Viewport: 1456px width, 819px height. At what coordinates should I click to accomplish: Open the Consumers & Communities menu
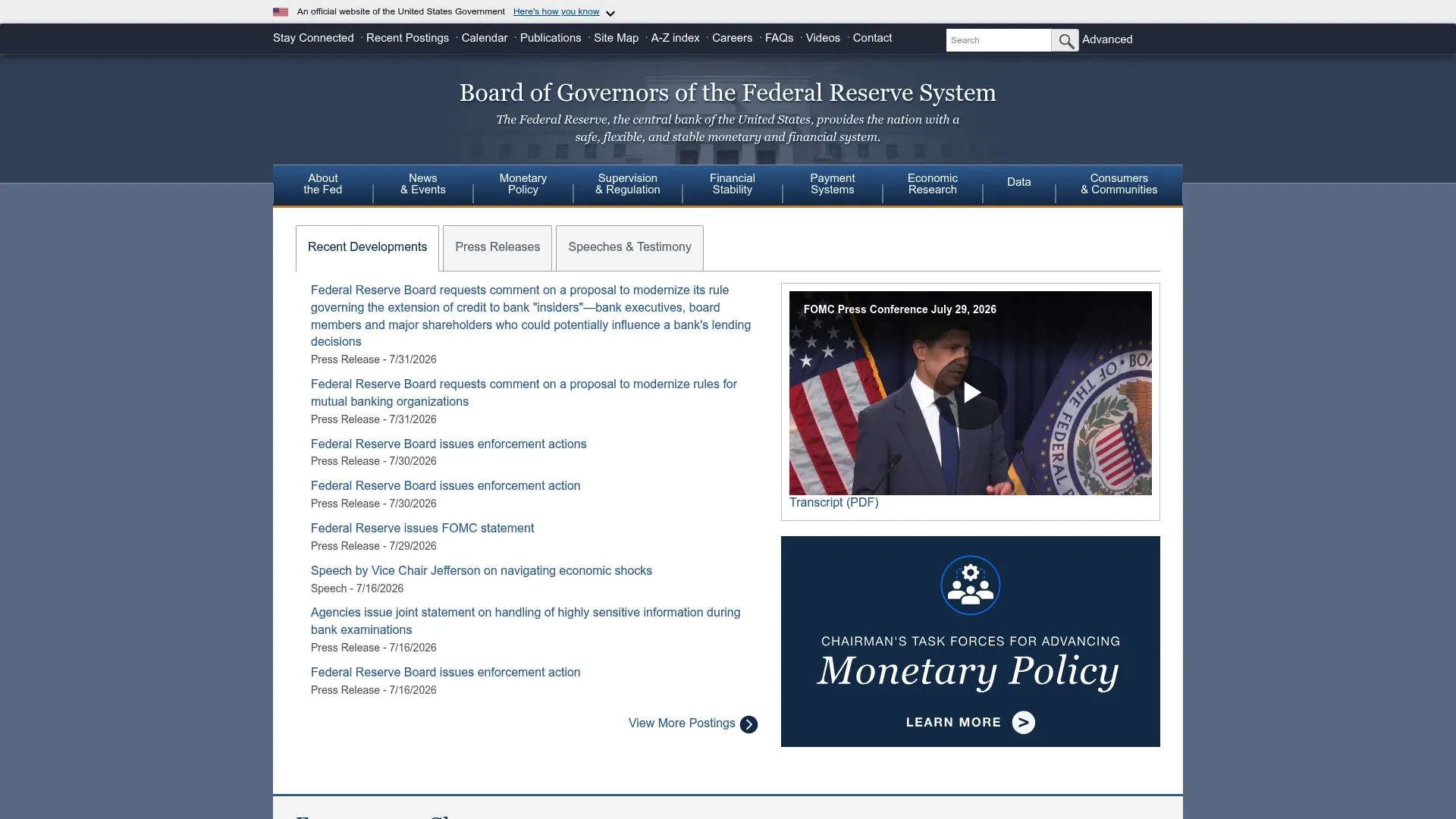1119,184
